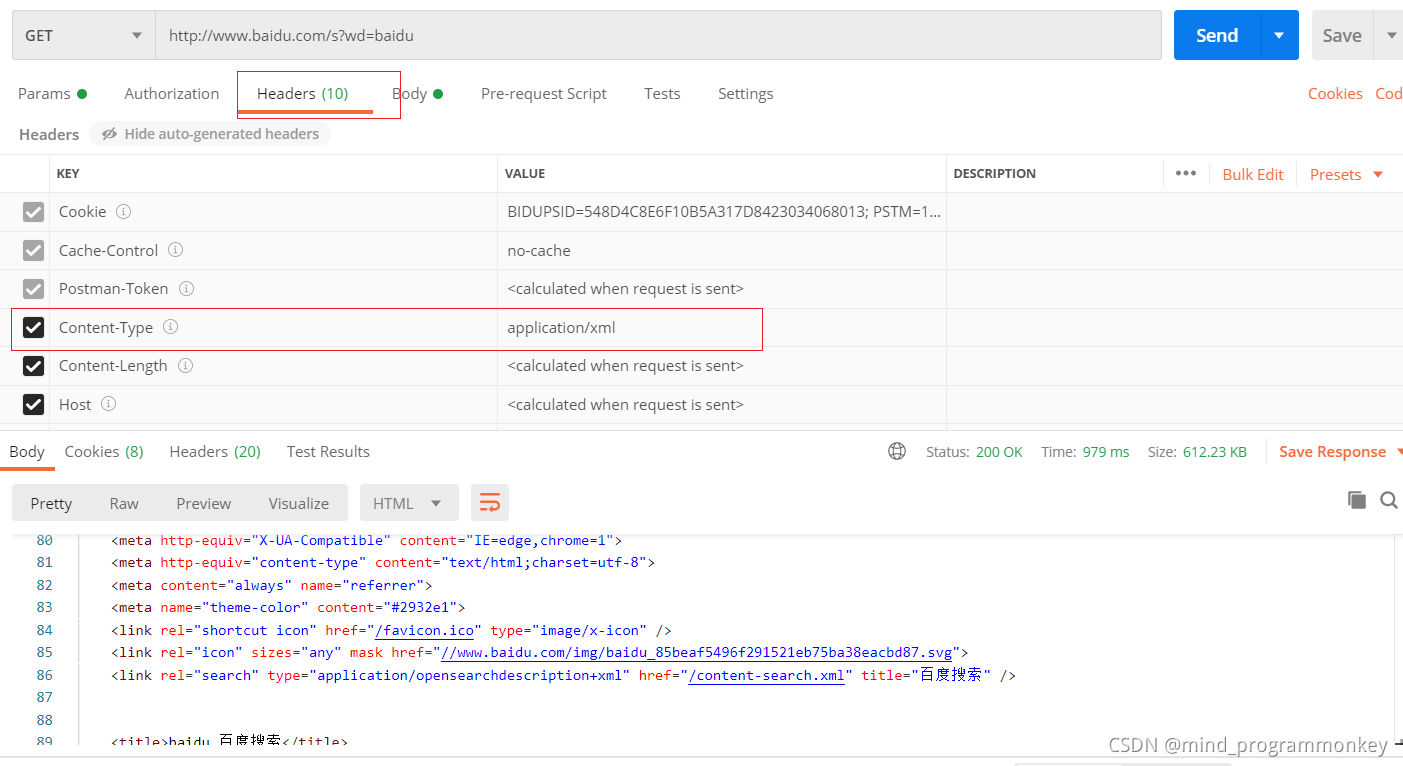
Task: Click the Size 612.23 KB text
Action: [x=1197, y=452]
